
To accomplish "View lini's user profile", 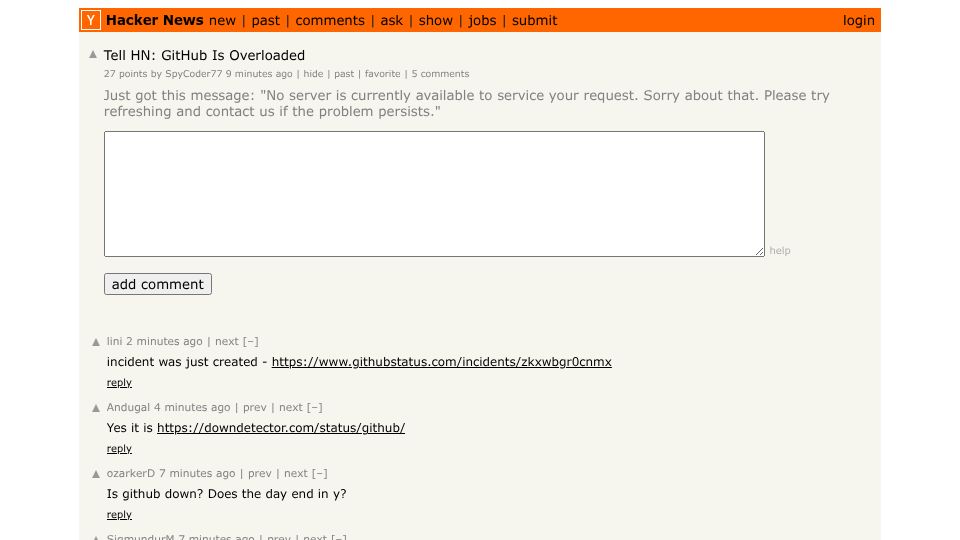I will [114, 341].
